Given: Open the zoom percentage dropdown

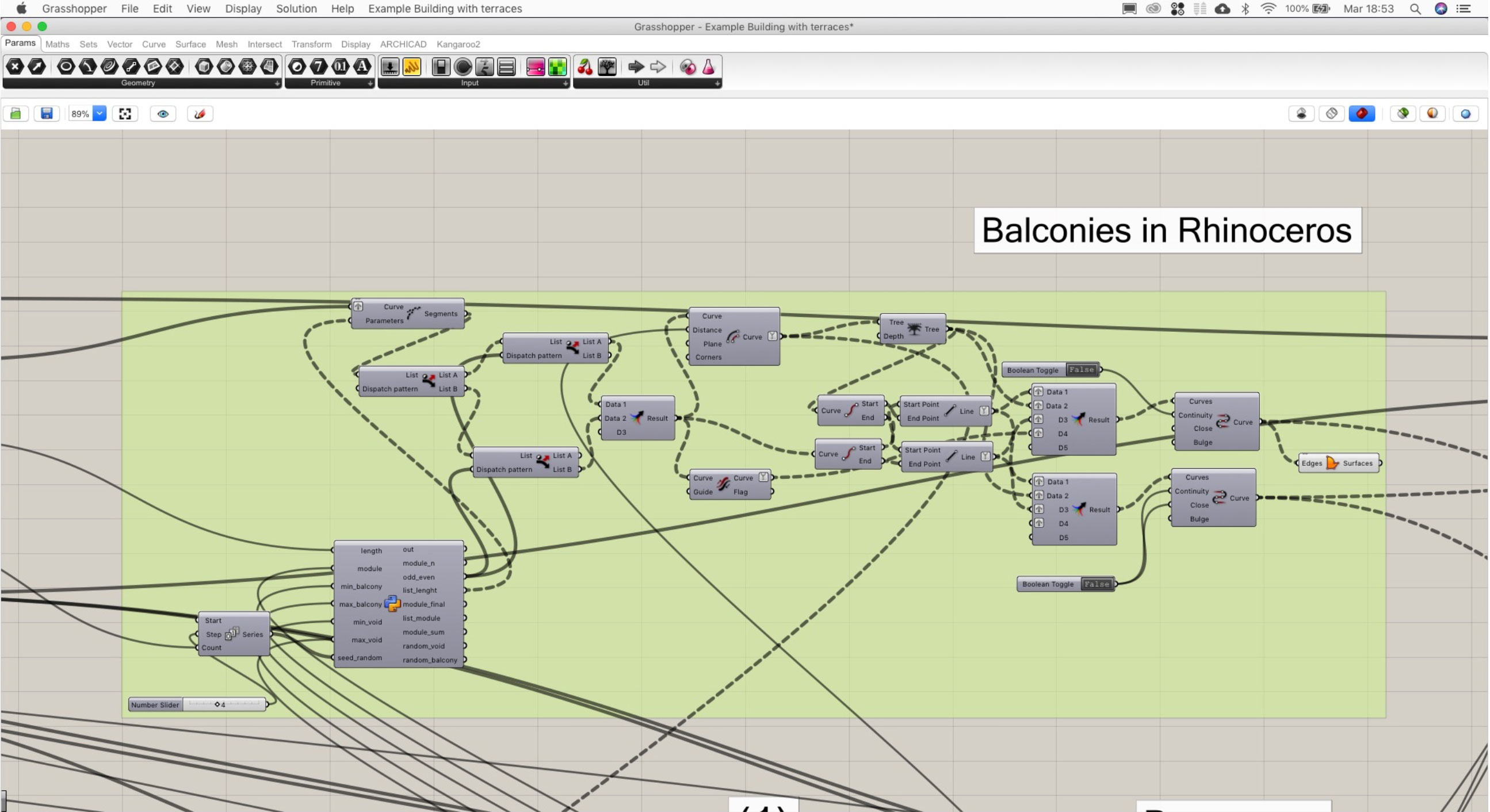Looking at the screenshot, I should 99,113.
